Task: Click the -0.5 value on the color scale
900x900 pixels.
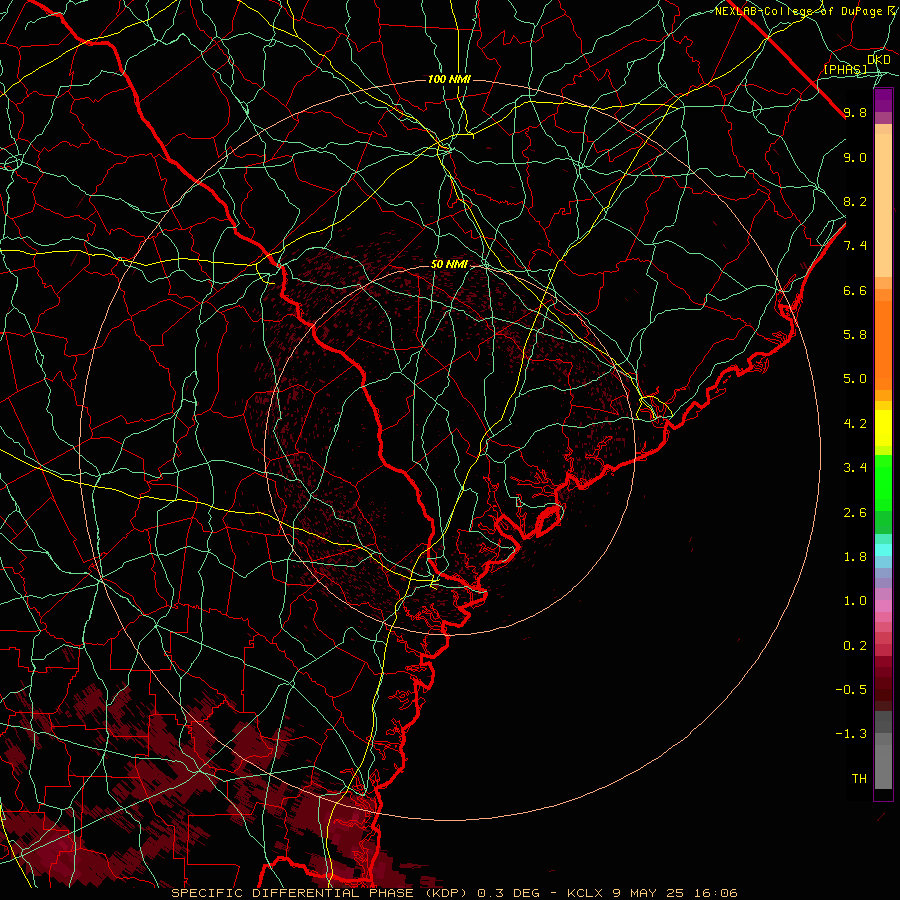Action: tap(851, 690)
